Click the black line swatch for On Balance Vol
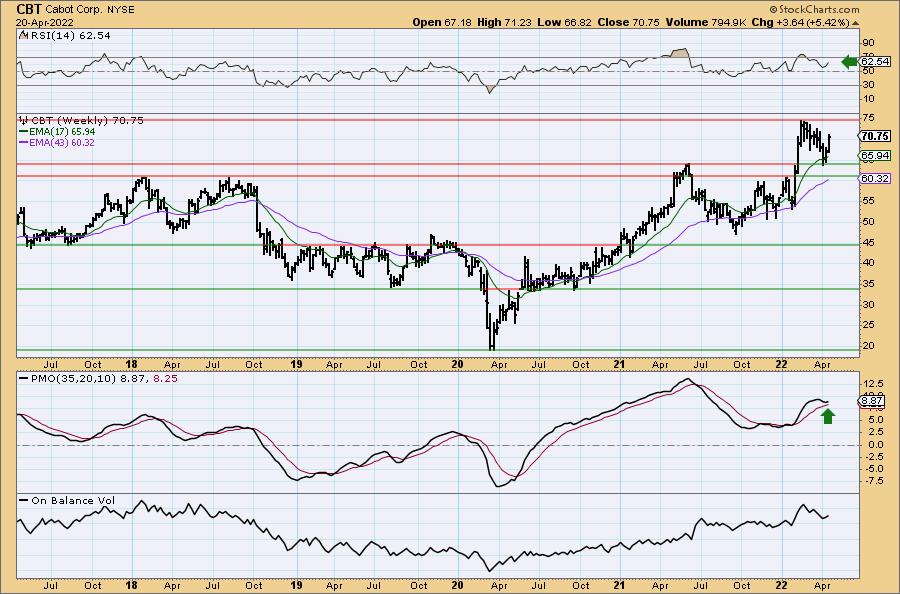The width and height of the screenshot is (900, 594). tap(24, 500)
